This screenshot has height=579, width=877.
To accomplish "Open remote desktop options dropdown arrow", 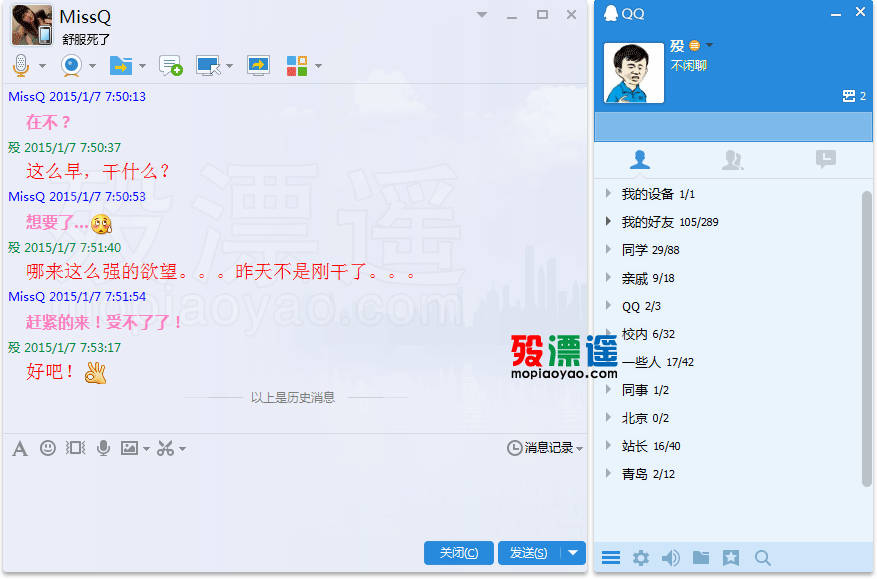I will pyautogui.click(x=229, y=66).
